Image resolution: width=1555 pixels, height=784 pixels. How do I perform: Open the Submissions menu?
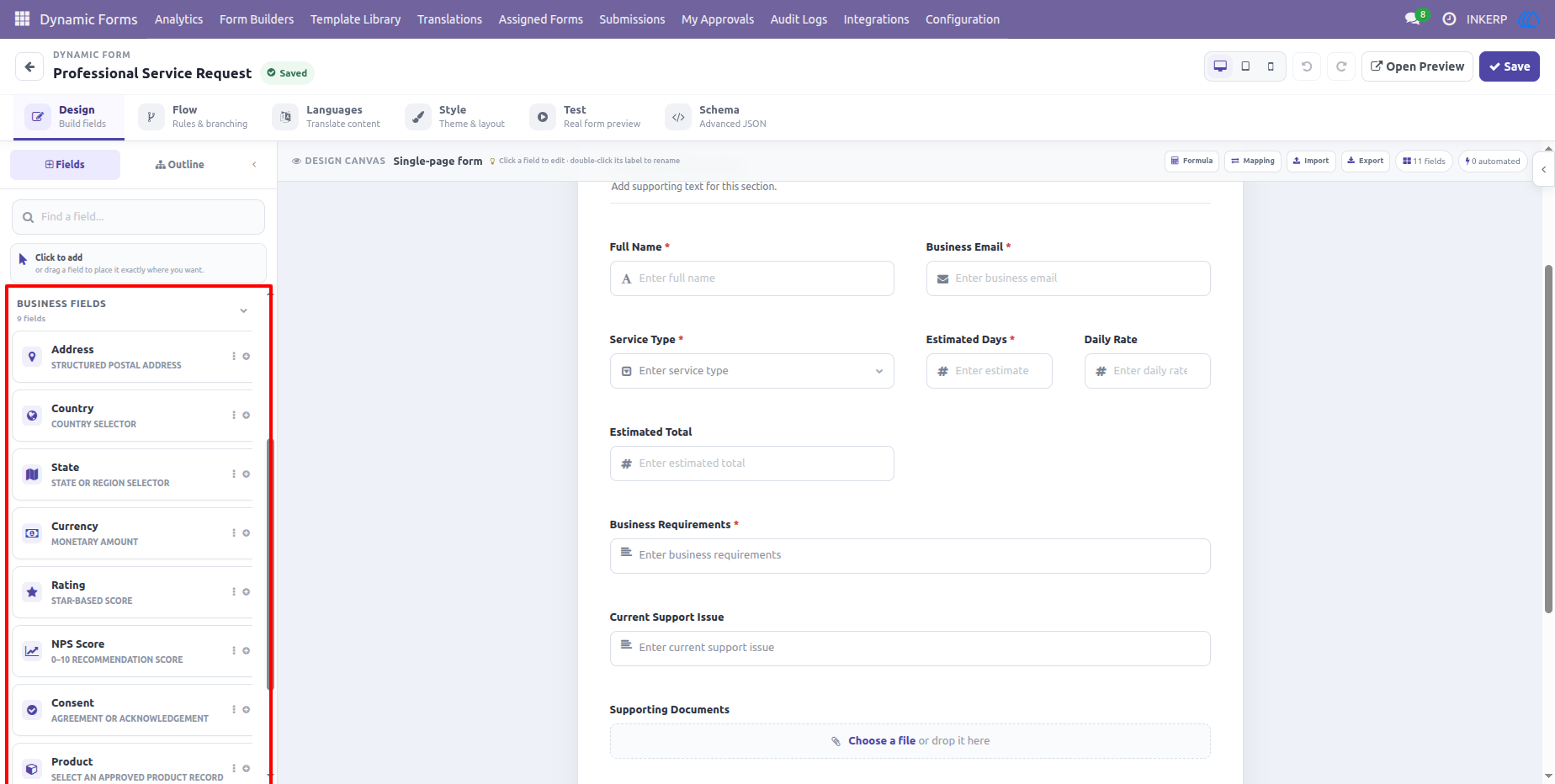click(632, 19)
